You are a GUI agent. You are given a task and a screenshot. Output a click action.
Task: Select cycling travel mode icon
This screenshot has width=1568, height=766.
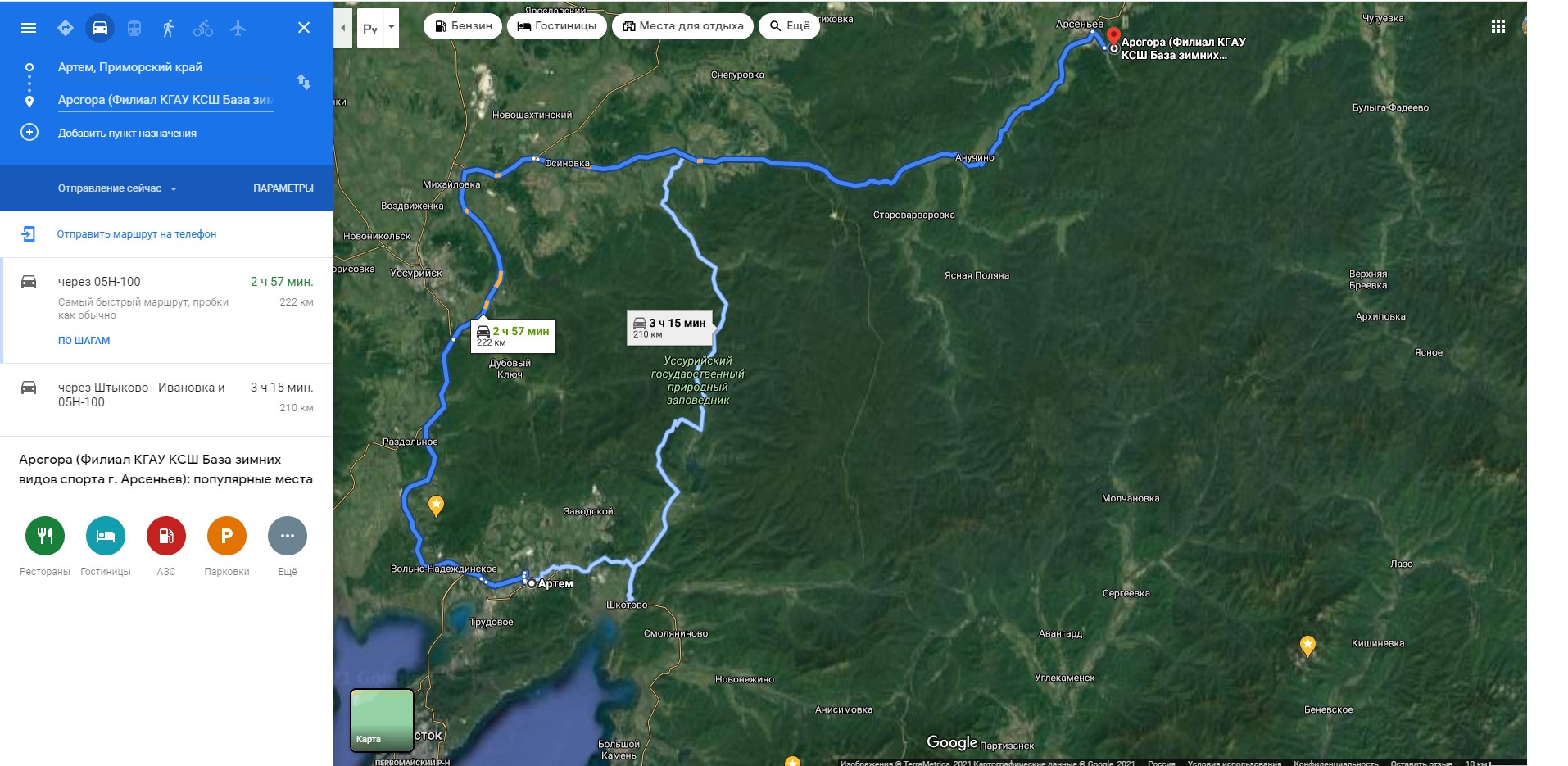click(x=203, y=28)
